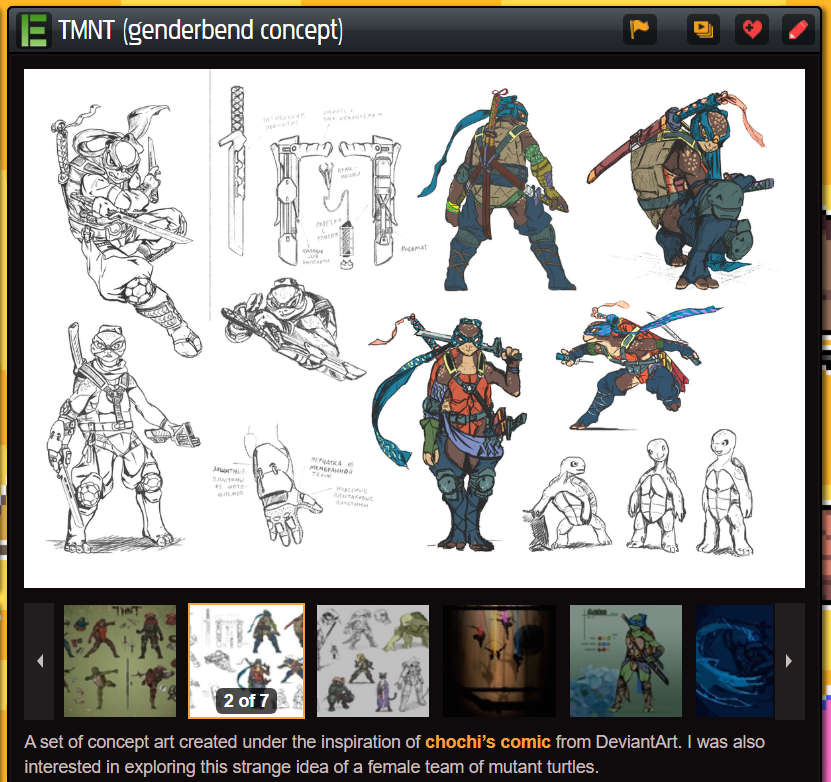Select the '2 of 7' highlighted thumbnail
831x782 pixels.
(x=246, y=661)
